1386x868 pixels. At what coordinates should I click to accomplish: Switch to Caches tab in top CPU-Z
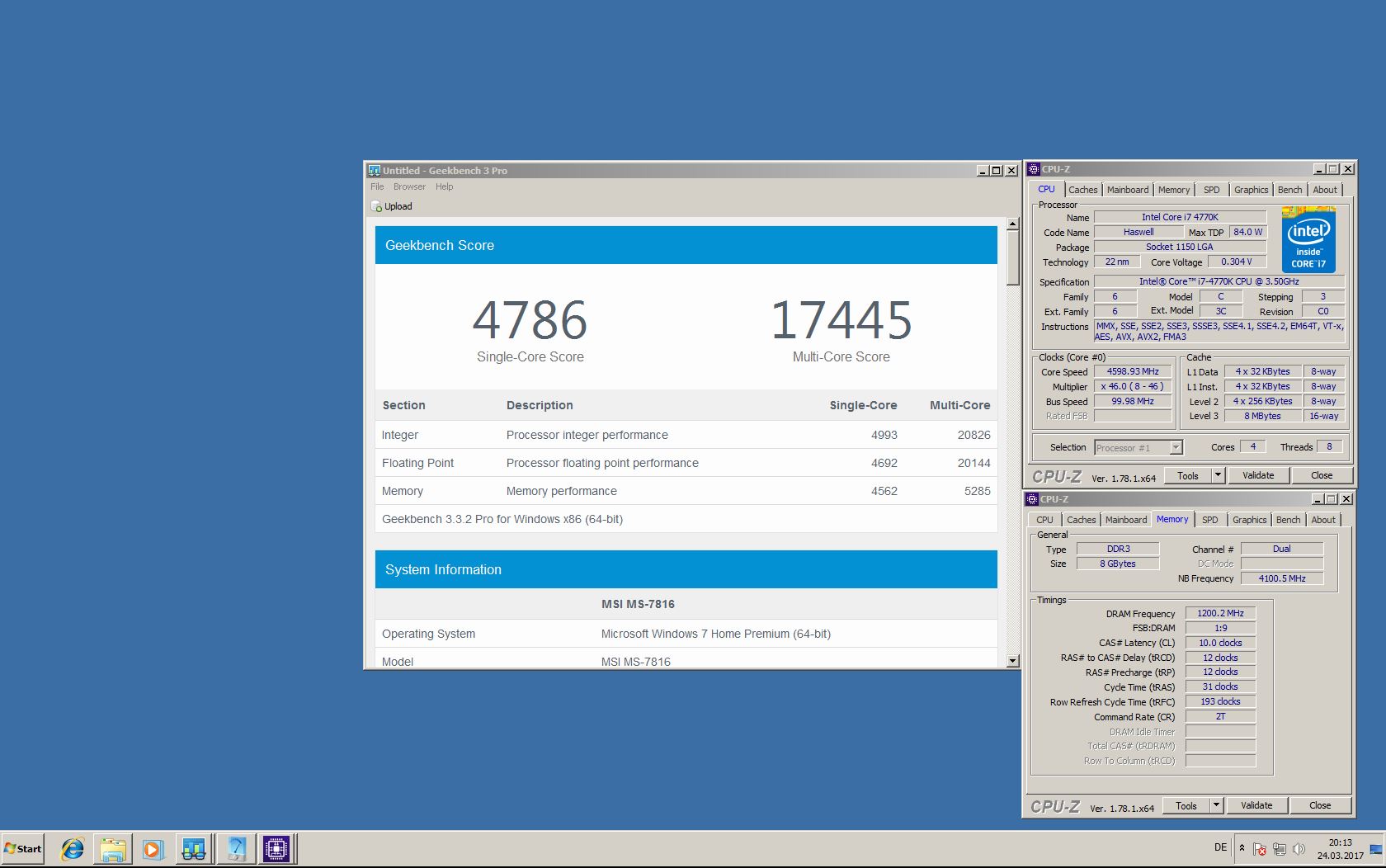(1082, 190)
